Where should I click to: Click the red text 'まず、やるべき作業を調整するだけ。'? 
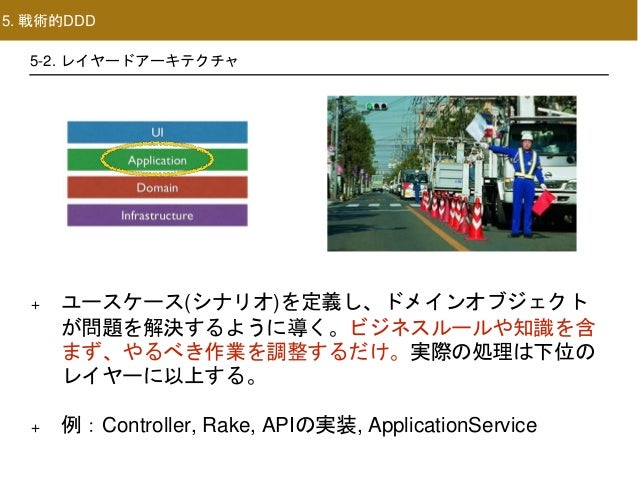[232, 352]
